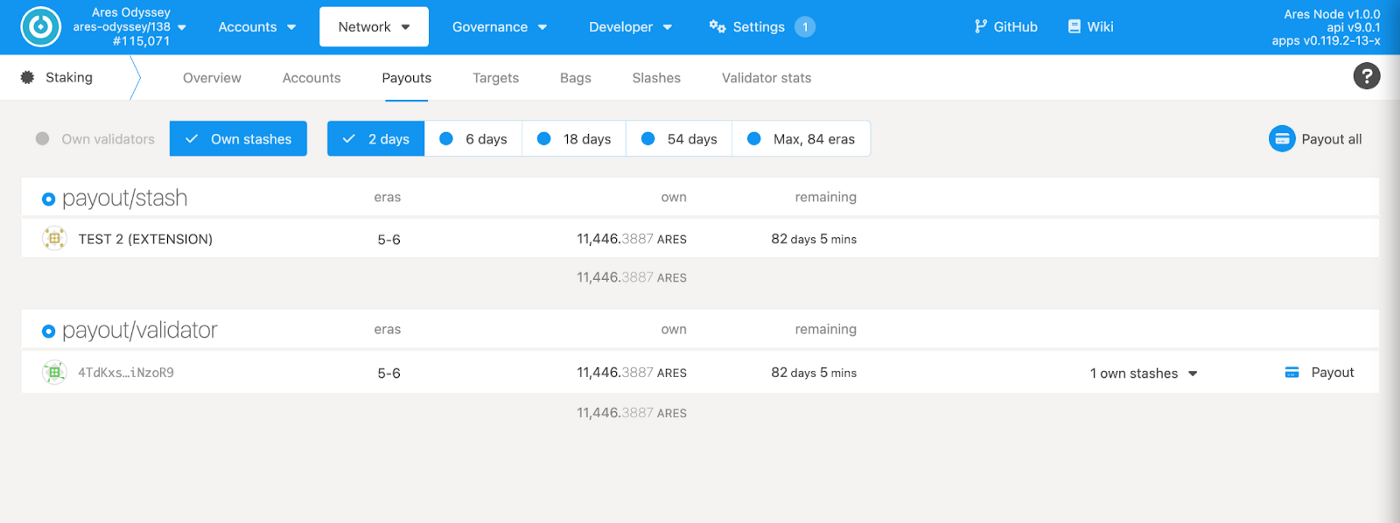Click the Payout all card icon
This screenshot has height=523, width=1400.
click(1282, 139)
